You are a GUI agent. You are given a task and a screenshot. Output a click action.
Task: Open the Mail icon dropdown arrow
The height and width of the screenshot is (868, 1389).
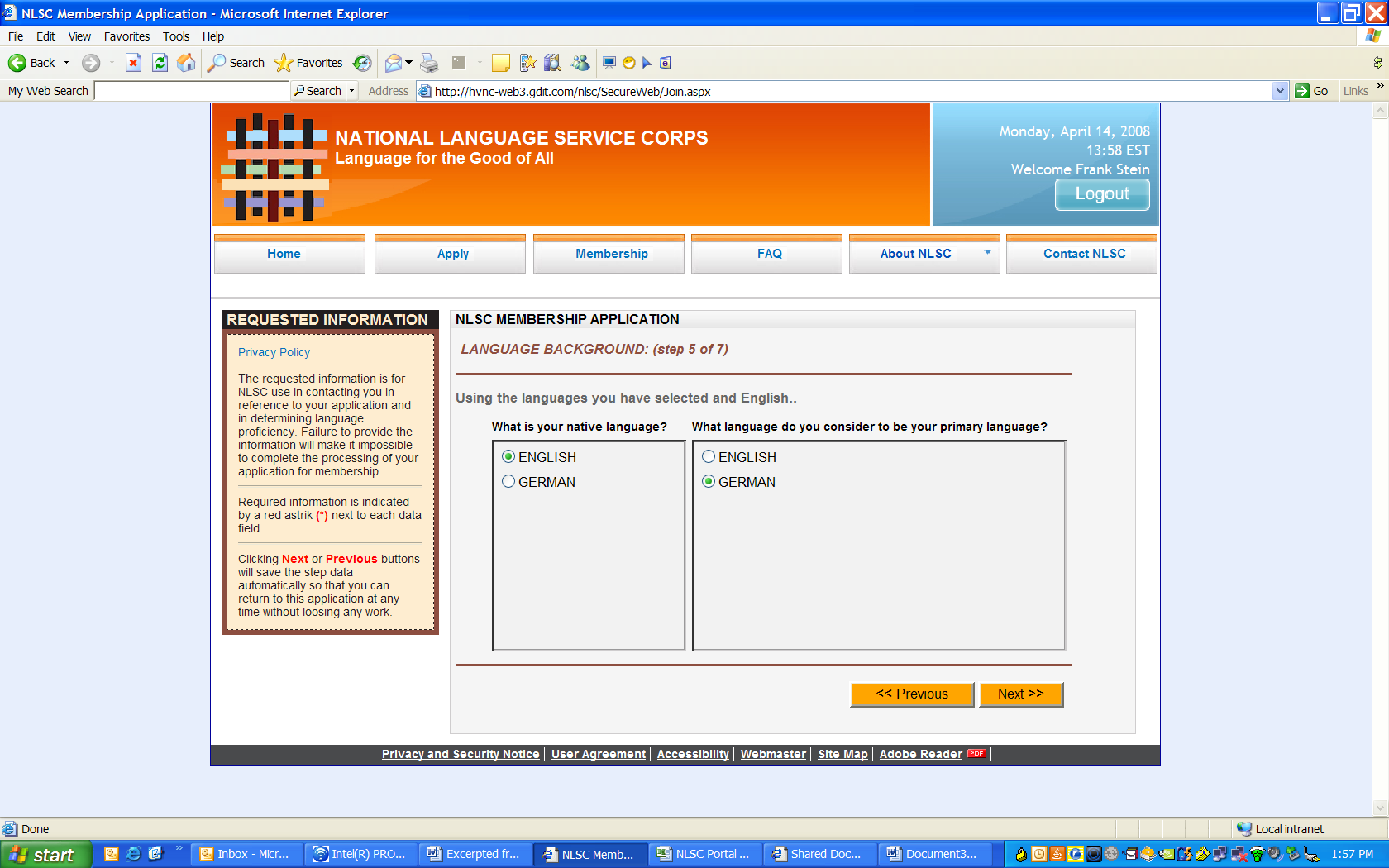(408, 63)
